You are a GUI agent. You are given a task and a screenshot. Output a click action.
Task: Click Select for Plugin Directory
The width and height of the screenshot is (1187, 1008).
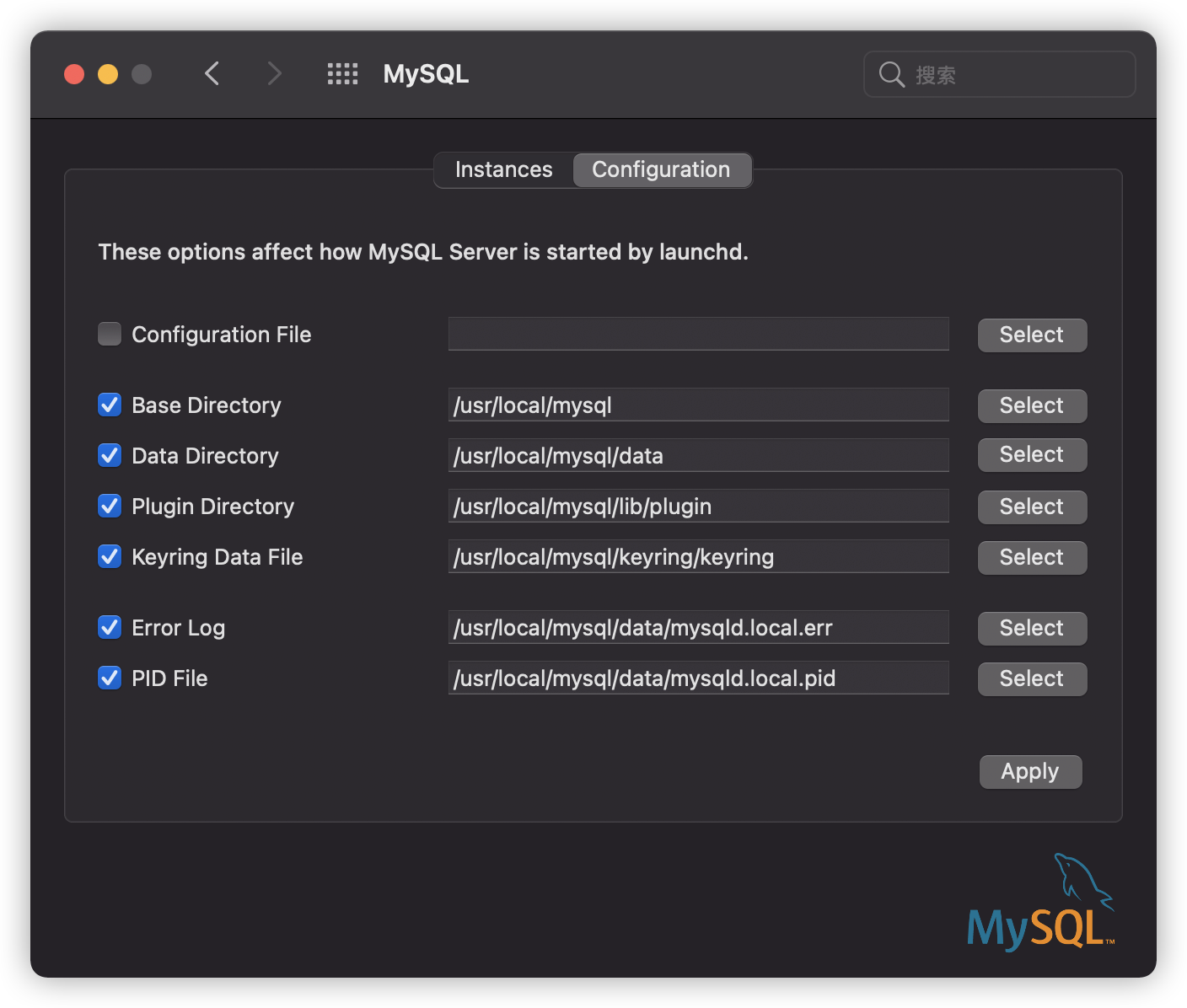[x=1032, y=507]
